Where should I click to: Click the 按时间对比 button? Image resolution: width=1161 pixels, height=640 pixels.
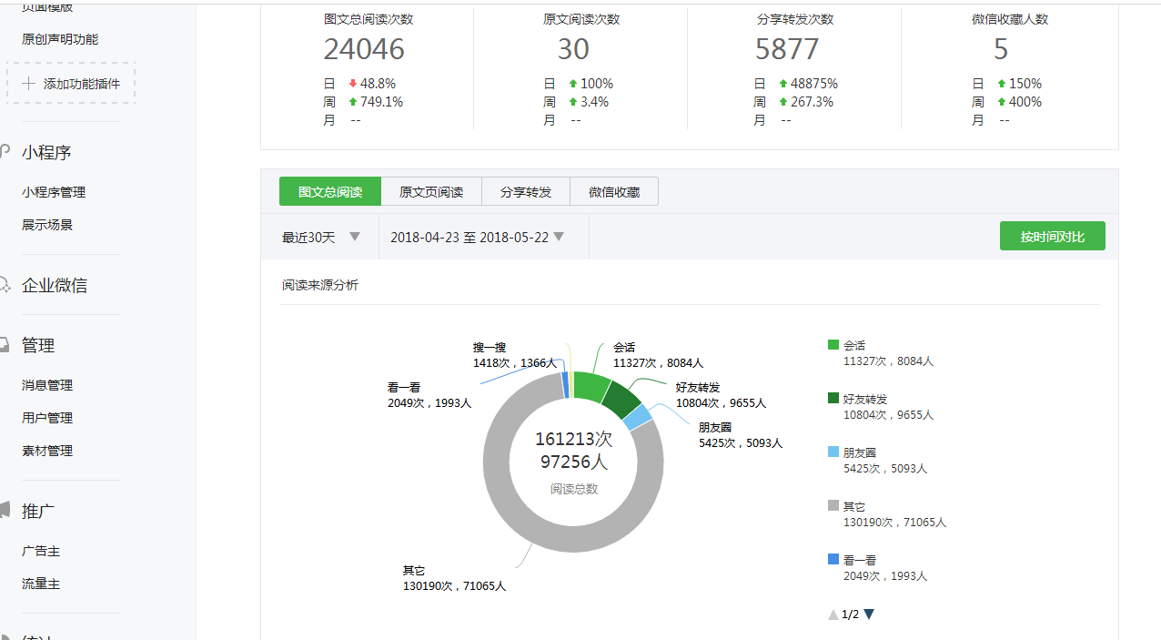[1052, 237]
